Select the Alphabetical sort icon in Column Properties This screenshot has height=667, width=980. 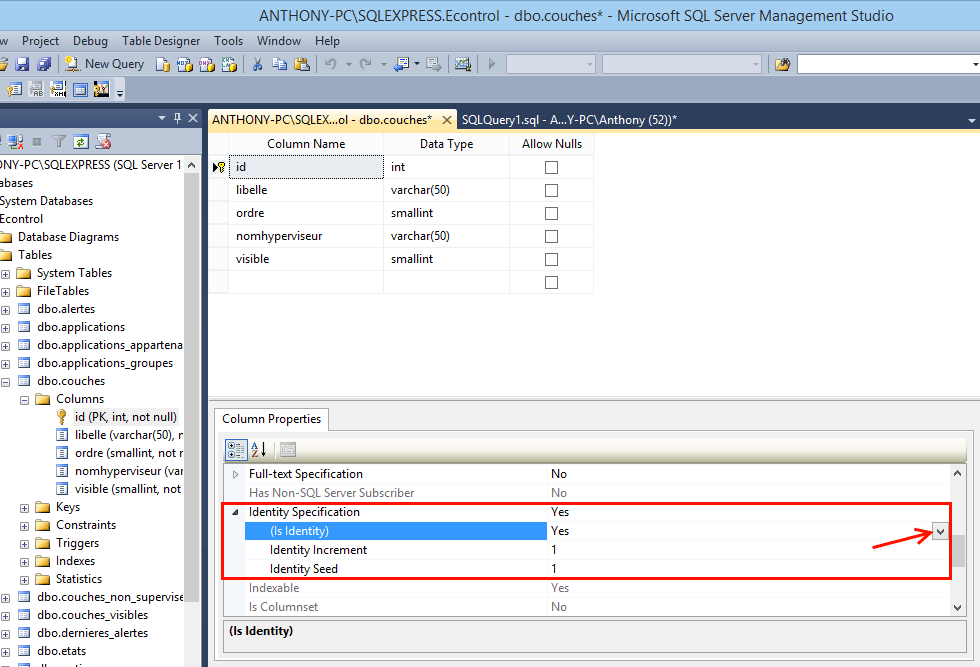click(259, 449)
